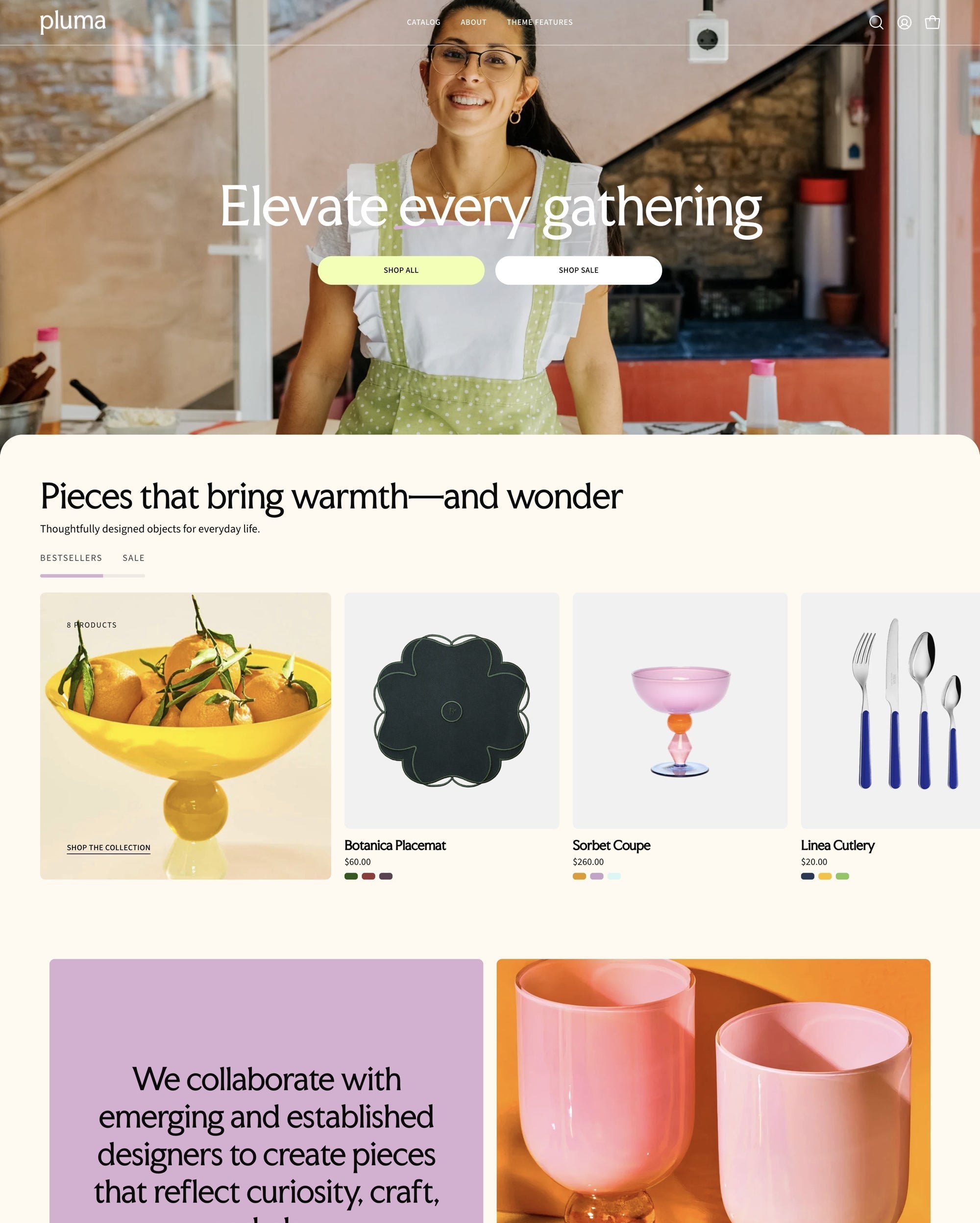Open the Sorbet Coupe product title

click(x=612, y=845)
